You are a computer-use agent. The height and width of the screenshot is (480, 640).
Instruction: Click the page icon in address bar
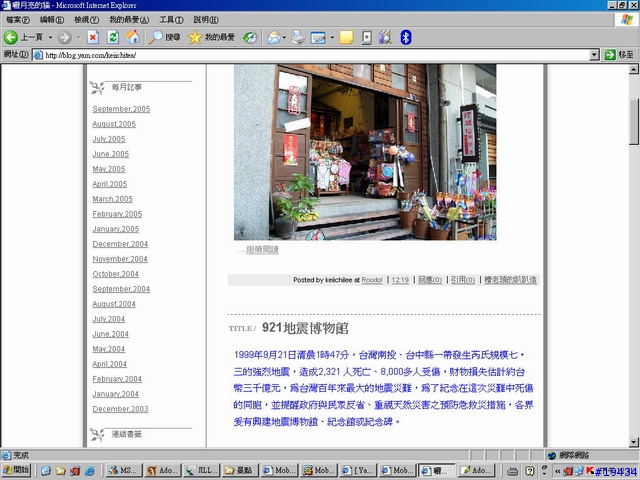(38, 55)
